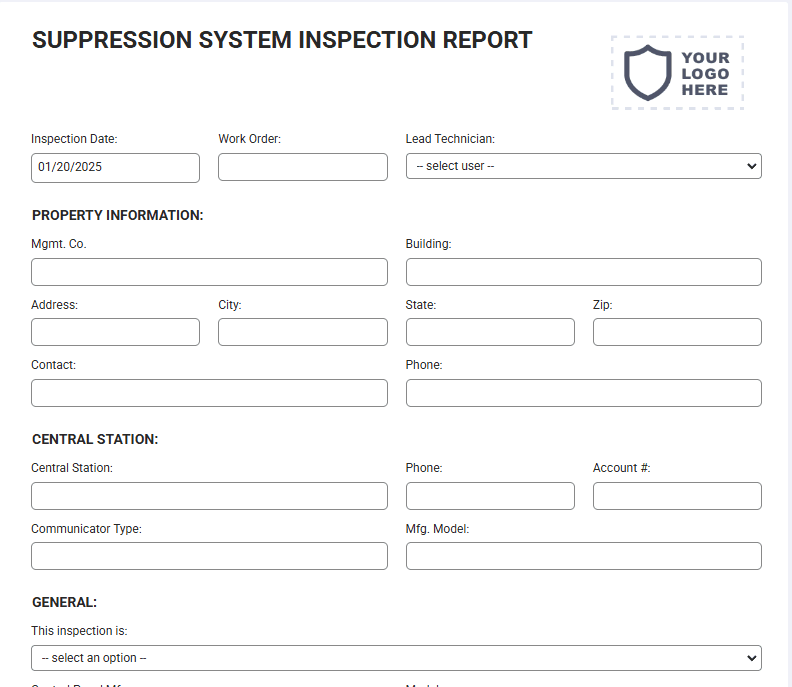Click the Central Station Phone field
The image size is (792, 687).
(x=490, y=496)
